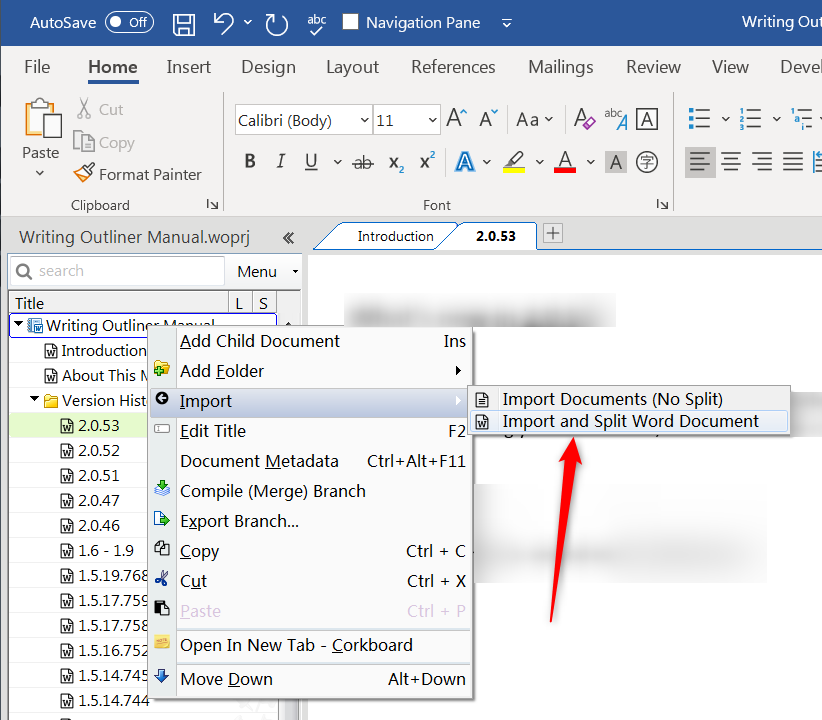Open font size dropdown
822x720 pixels.
pyautogui.click(x=432, y=120)
